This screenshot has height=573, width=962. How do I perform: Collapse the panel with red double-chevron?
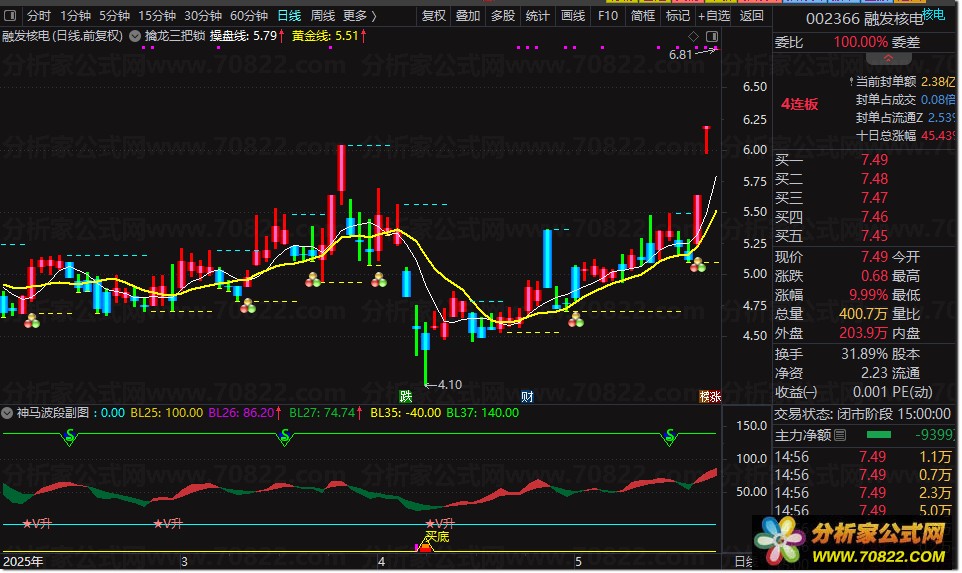(x=888, y=58)
